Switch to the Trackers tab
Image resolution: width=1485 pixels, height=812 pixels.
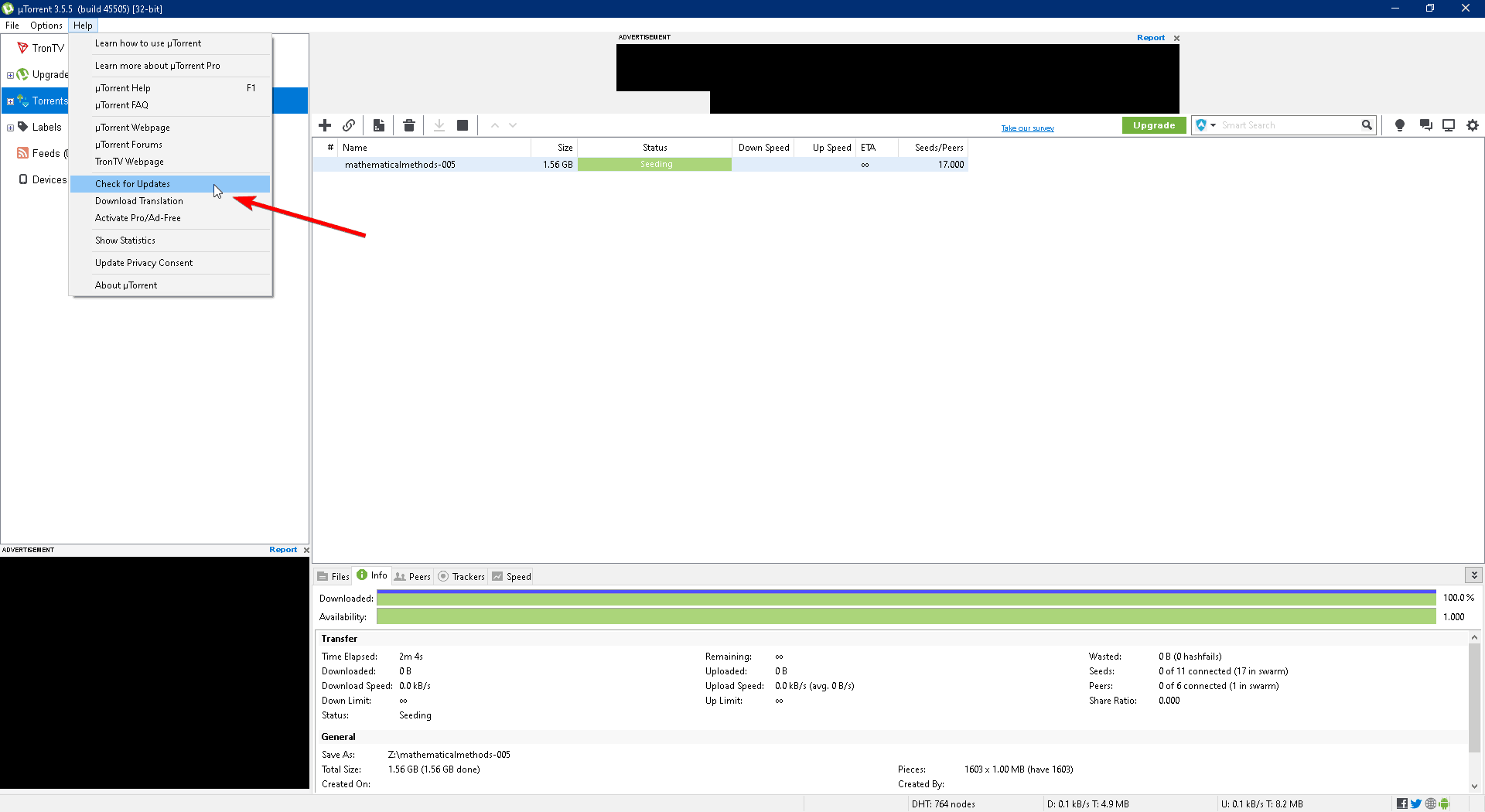pos(462,576)
